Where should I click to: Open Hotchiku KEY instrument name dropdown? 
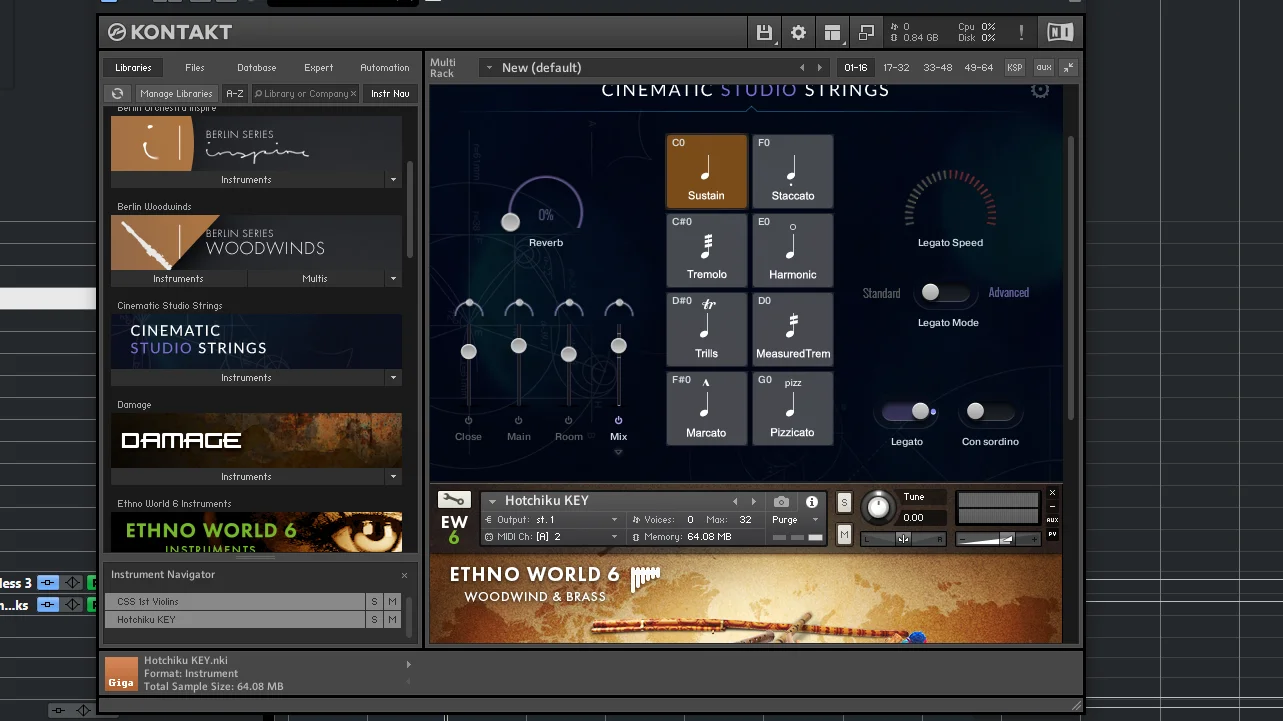492,502
